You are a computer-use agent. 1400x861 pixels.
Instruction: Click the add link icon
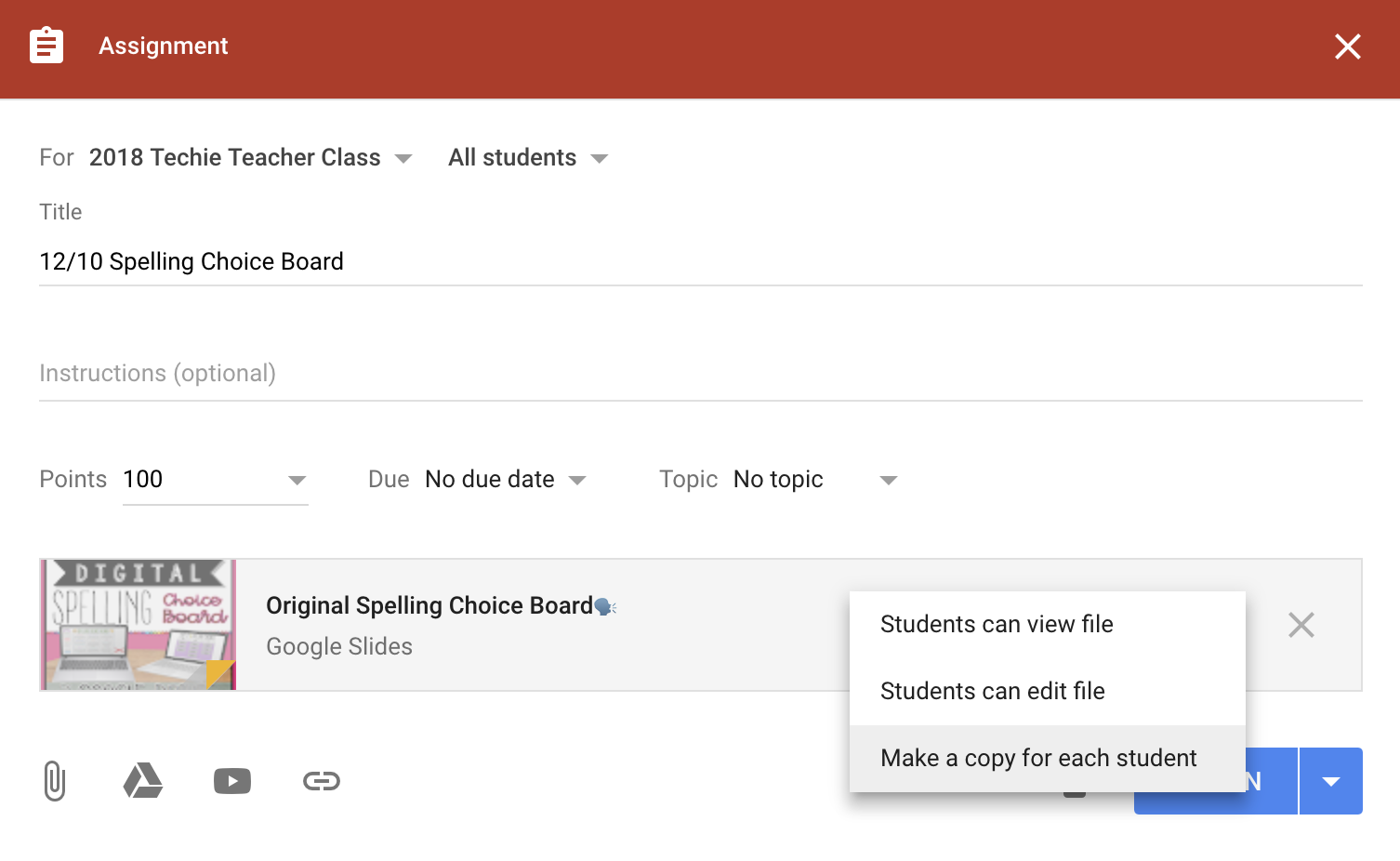(x=322, y=781)
